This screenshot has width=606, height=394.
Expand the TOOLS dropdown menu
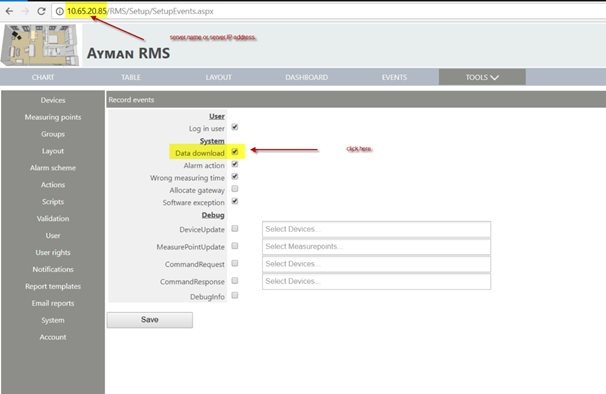(482, 77)
